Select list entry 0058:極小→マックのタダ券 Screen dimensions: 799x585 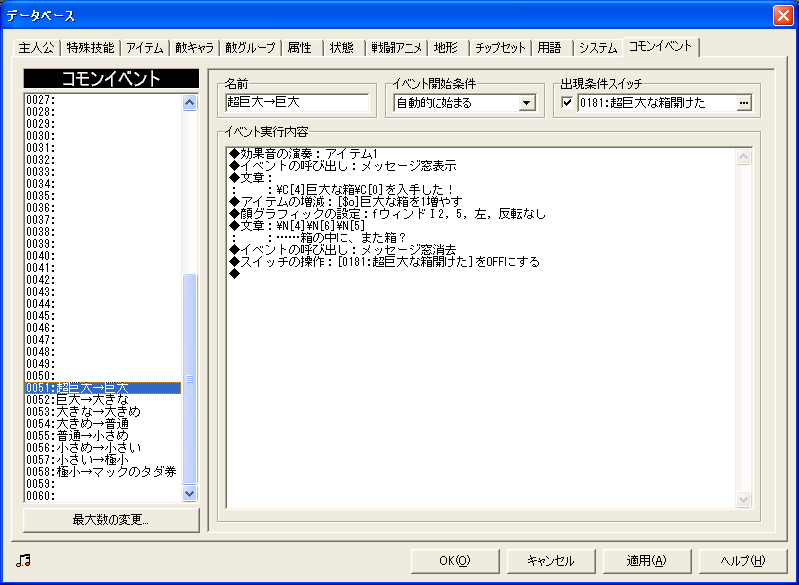103,471
